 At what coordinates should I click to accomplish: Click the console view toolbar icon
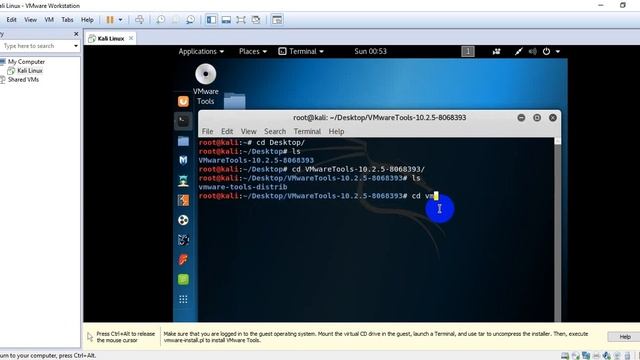277,20
